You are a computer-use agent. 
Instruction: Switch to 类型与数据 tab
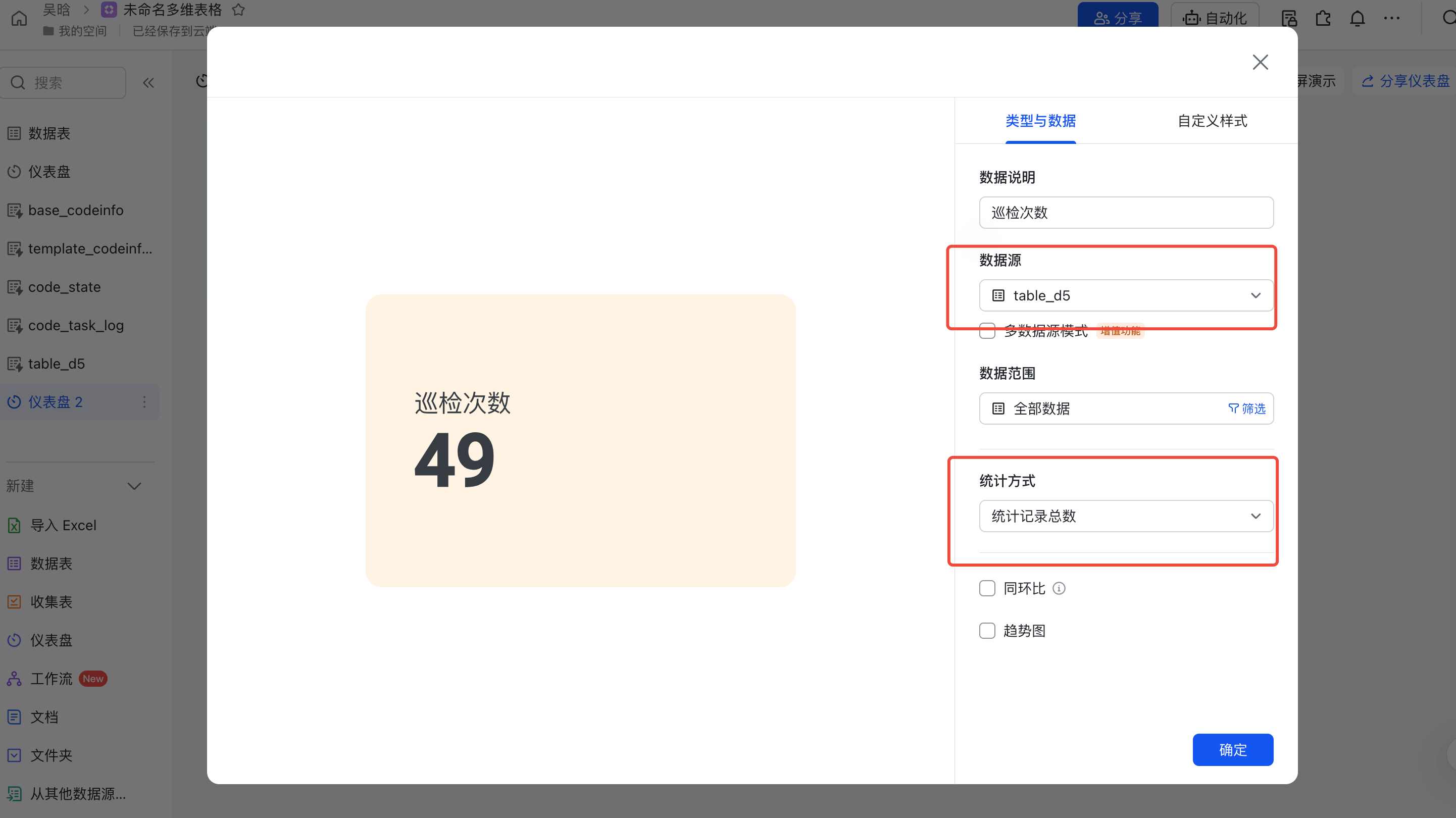[1040, 121]
